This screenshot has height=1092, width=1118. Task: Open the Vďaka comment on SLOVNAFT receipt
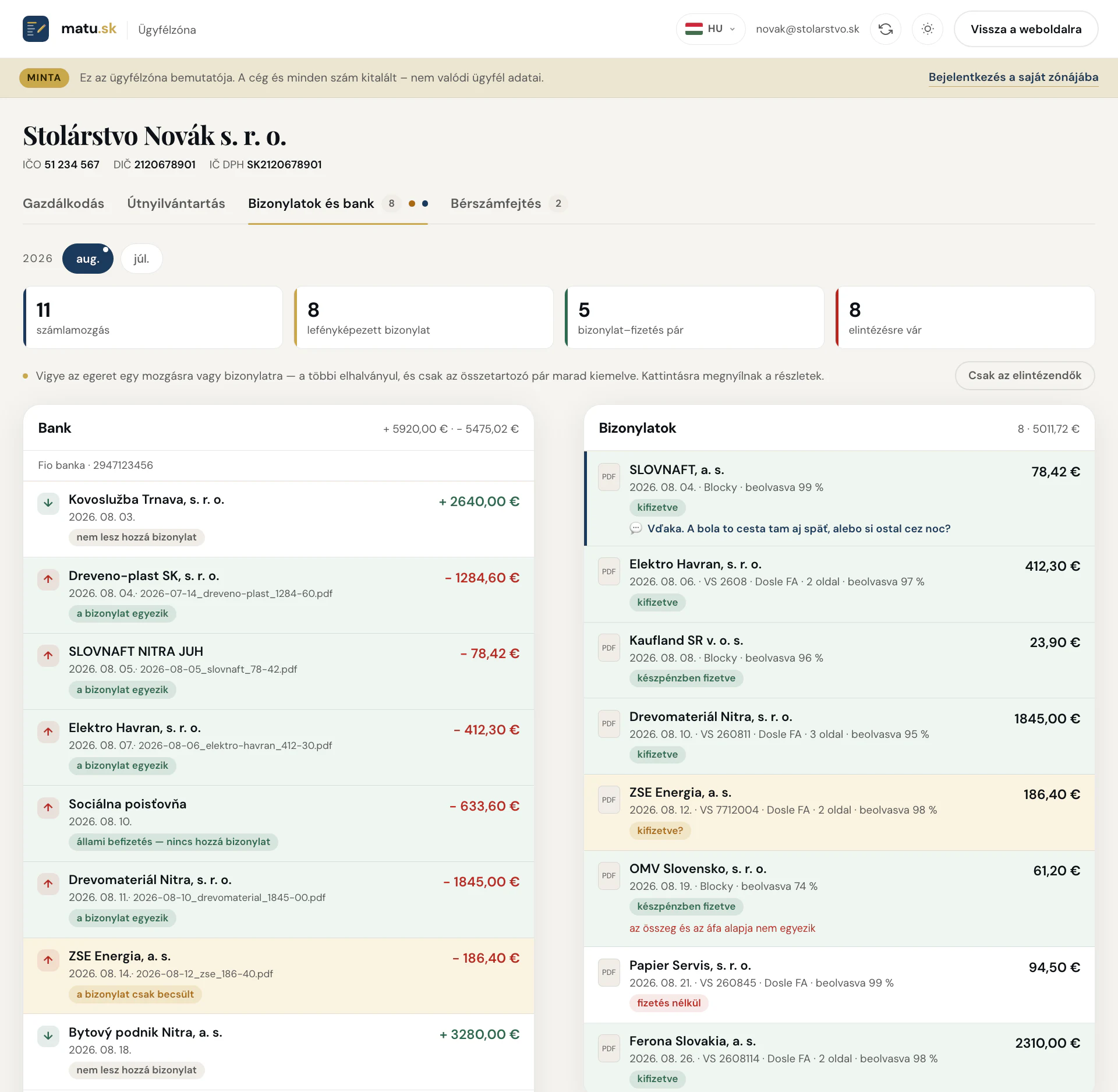799,528
